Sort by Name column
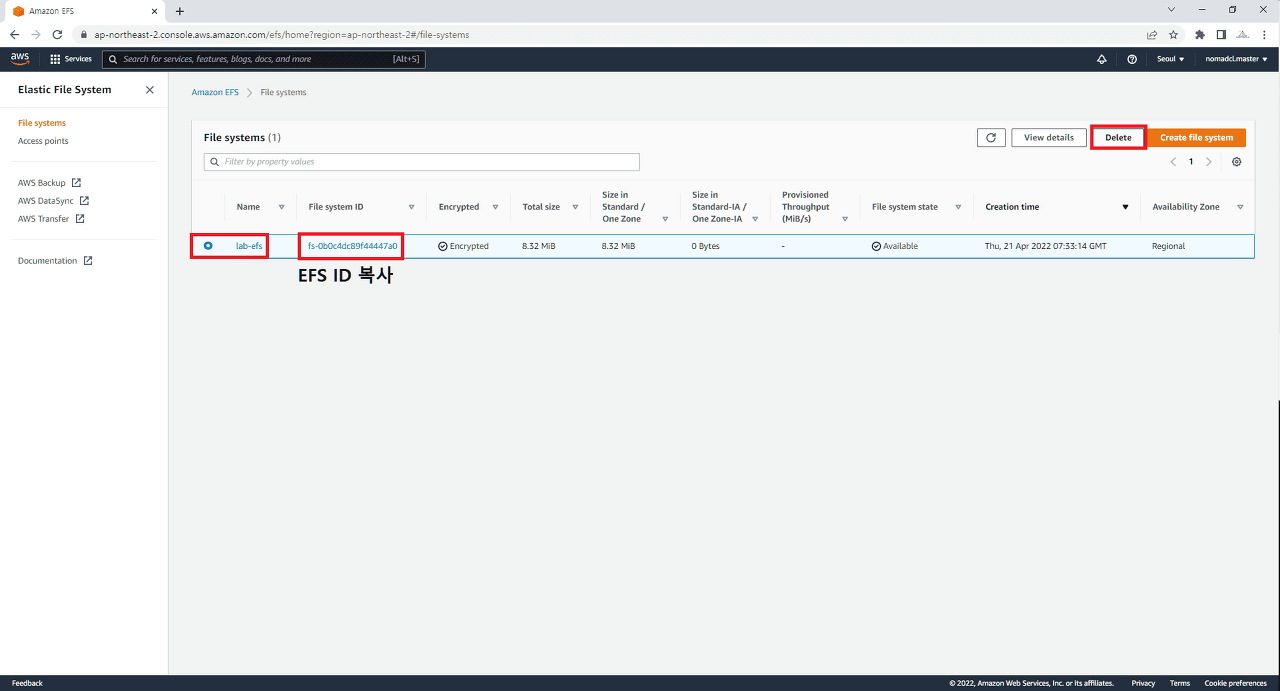 (281, 207)
